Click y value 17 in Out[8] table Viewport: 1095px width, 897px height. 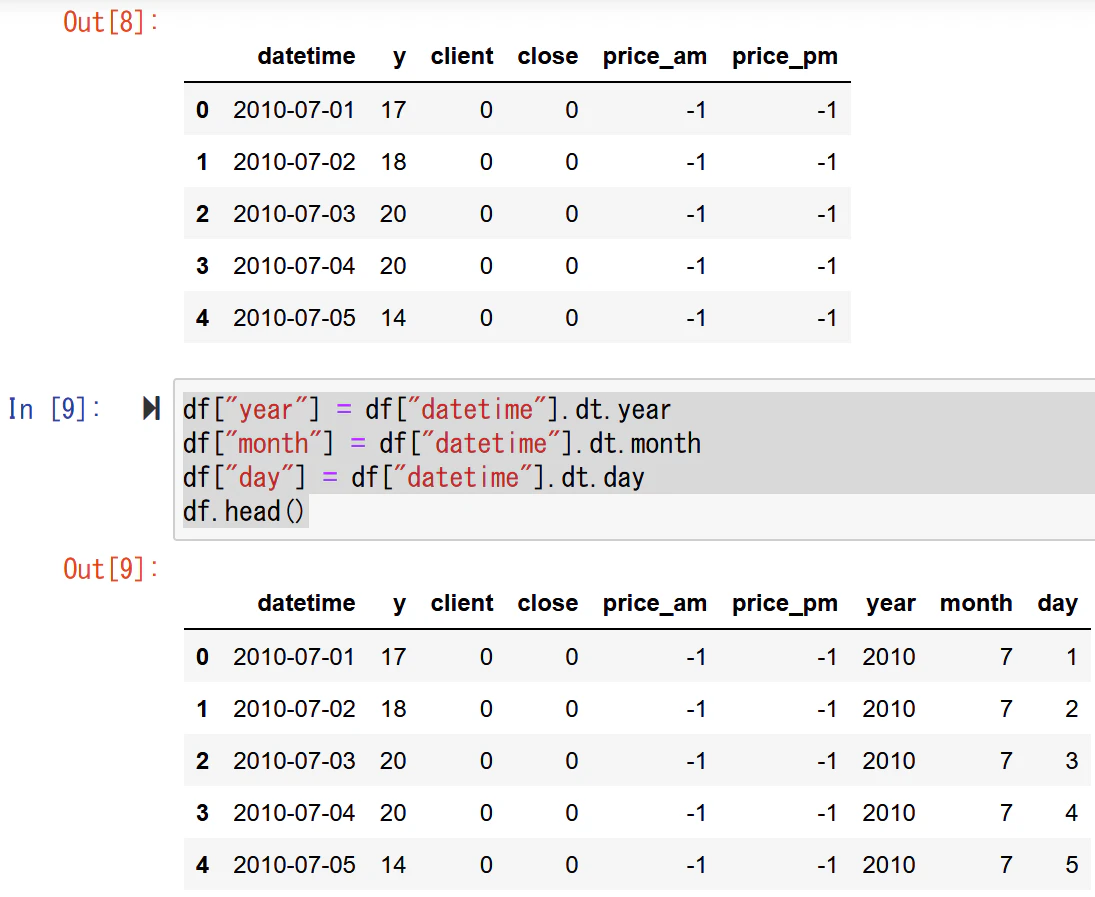(393, 110)
